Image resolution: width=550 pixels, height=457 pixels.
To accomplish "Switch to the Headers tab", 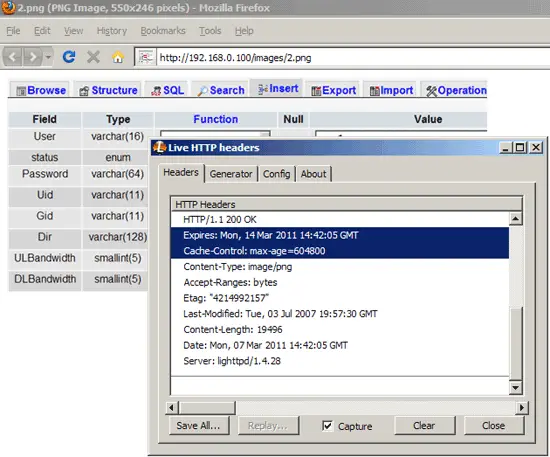I will click(181, 173).
